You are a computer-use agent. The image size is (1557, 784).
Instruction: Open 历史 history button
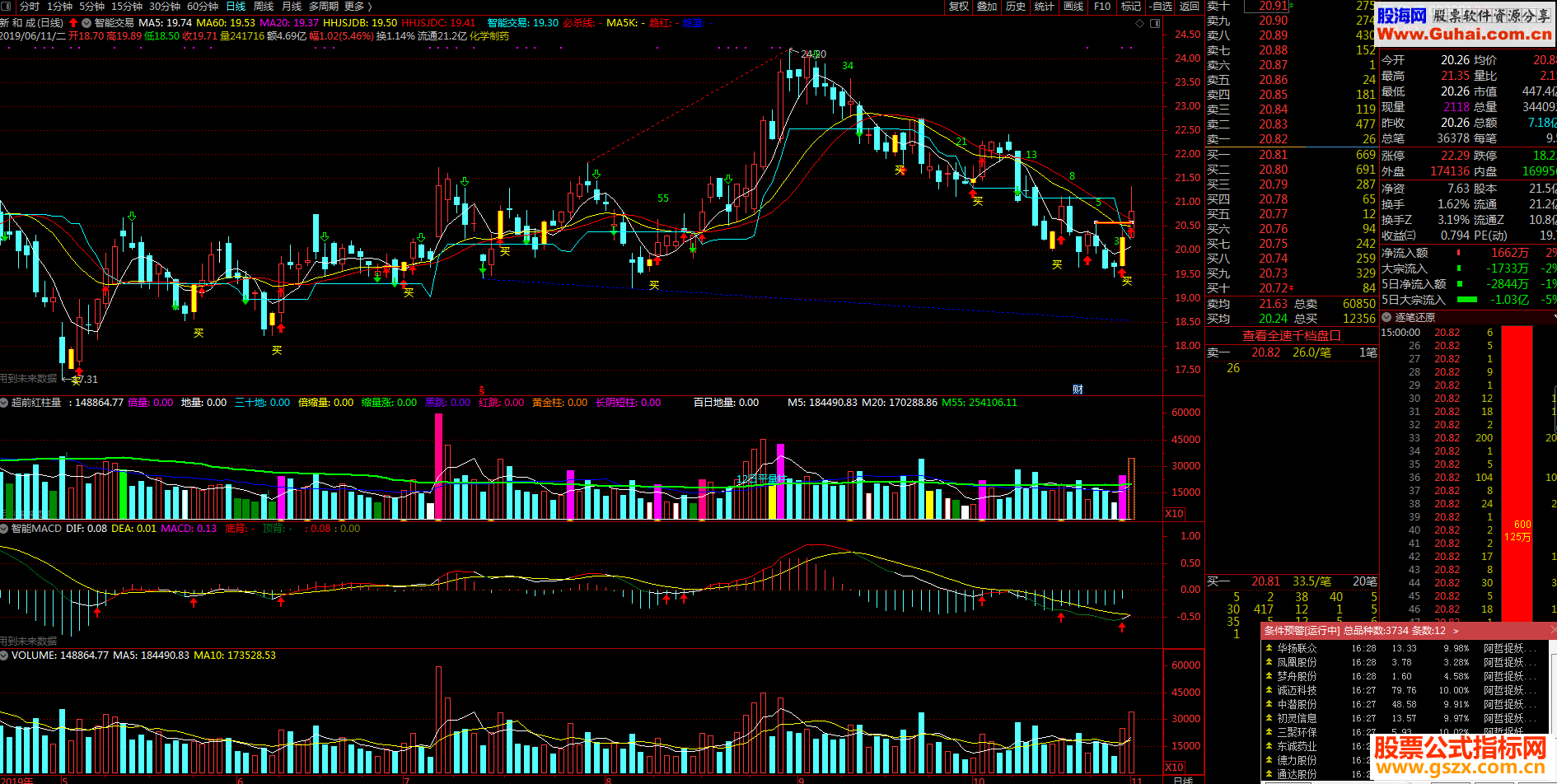pos(1016,6)
